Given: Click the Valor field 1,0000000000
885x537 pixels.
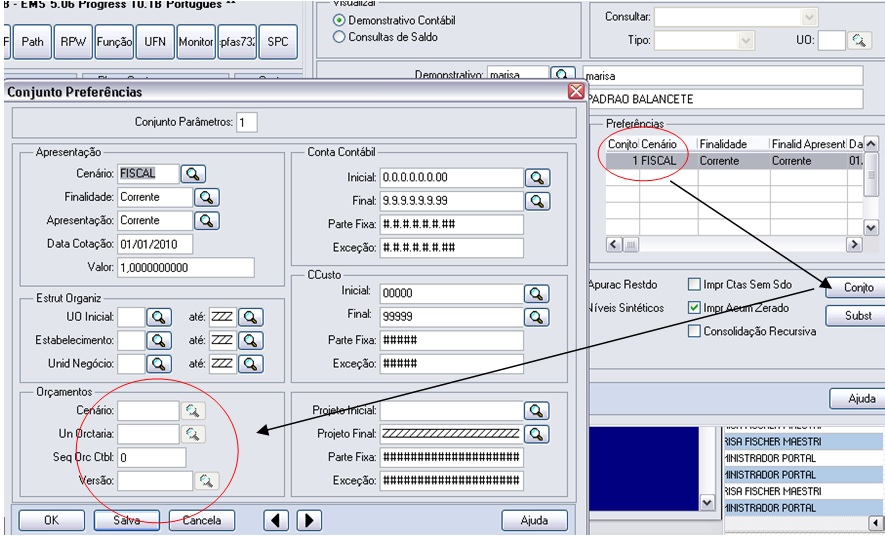Looking at the screenshot, I should 186,268.
